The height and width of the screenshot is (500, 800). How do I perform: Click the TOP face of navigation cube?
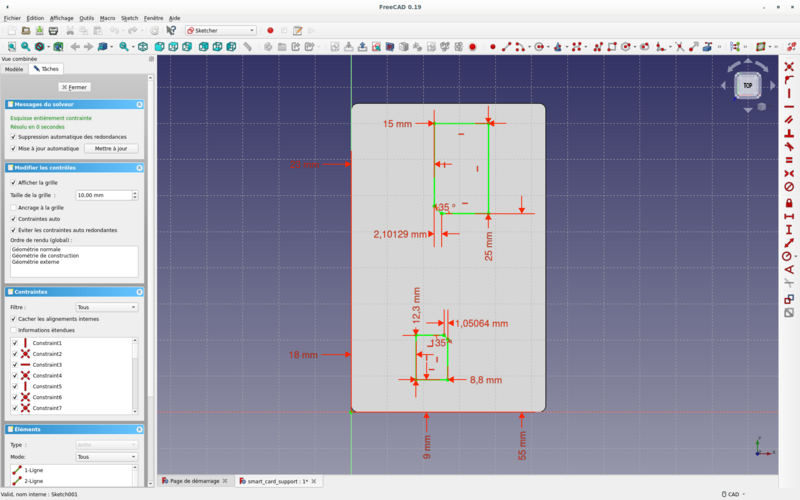coord(748,86)
